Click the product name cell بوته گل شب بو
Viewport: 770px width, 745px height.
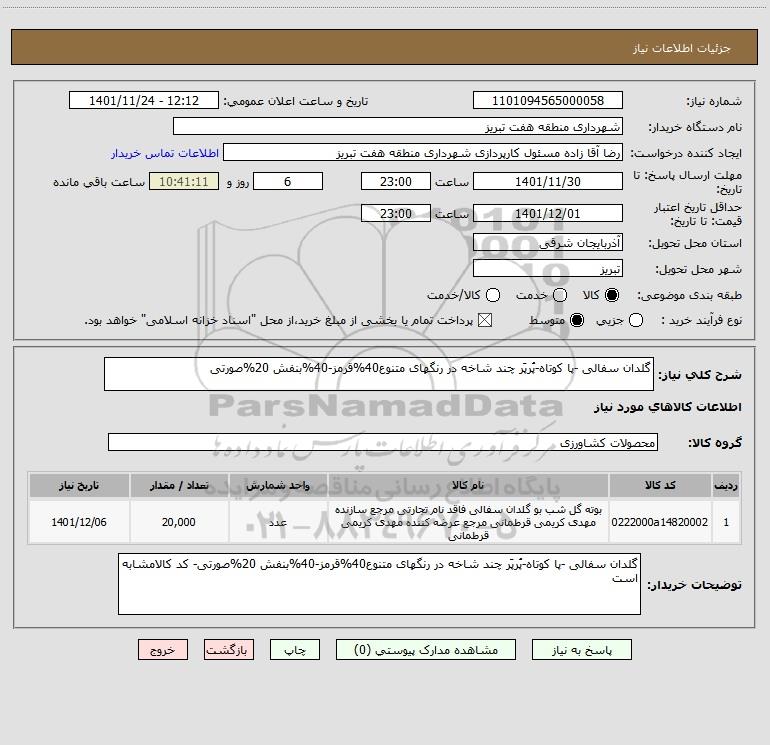click(468, 522)
